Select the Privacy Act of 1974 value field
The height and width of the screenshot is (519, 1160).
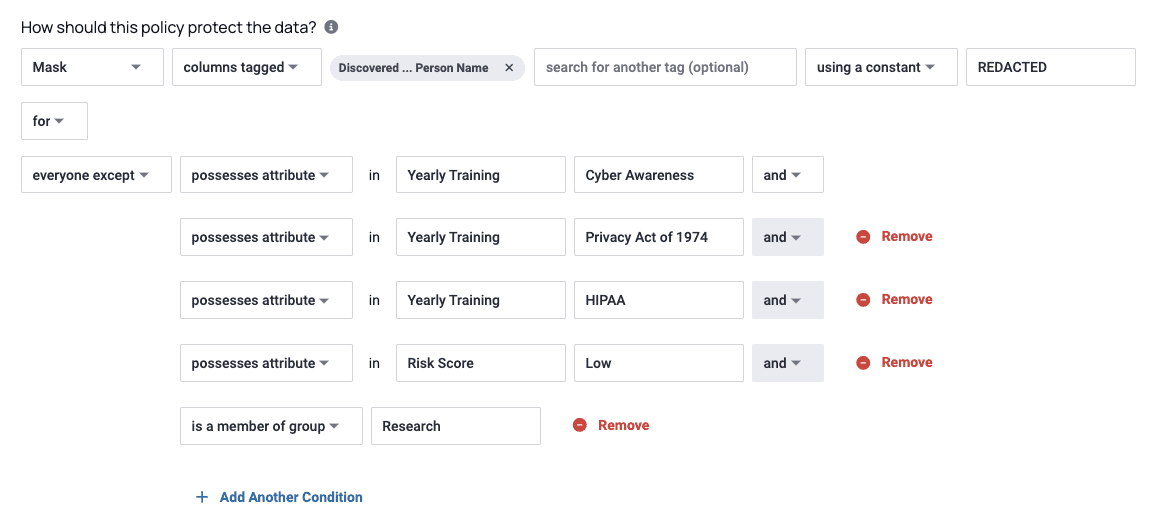coord(658,237)
